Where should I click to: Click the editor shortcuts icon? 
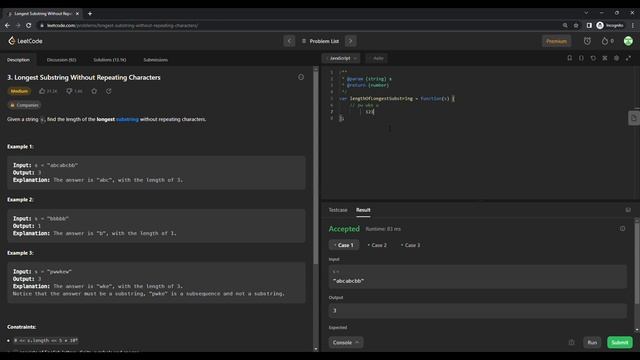coord(605,58)
